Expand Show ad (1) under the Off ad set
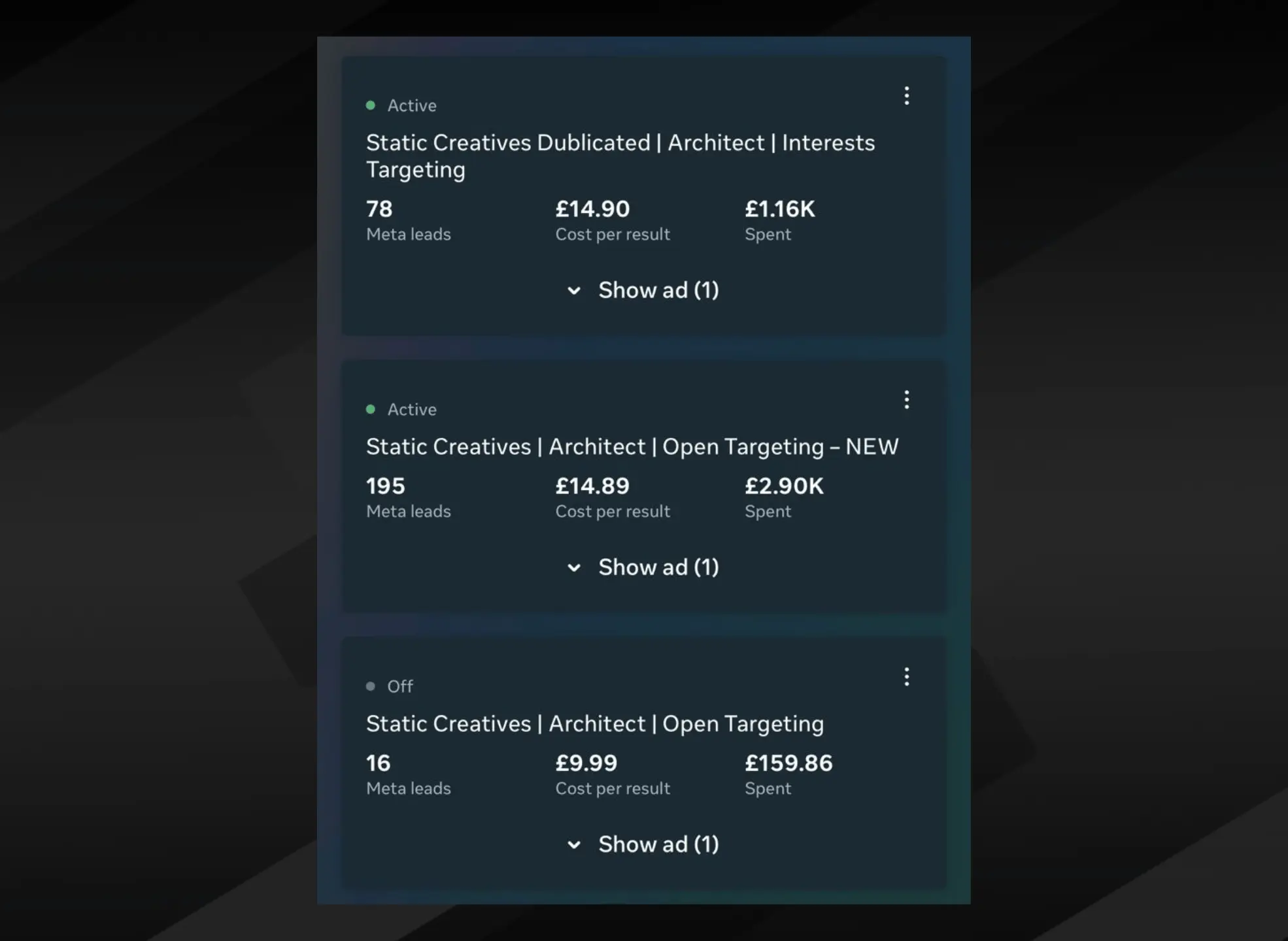Screen dimensions: 1288x941 click(643, 844)
